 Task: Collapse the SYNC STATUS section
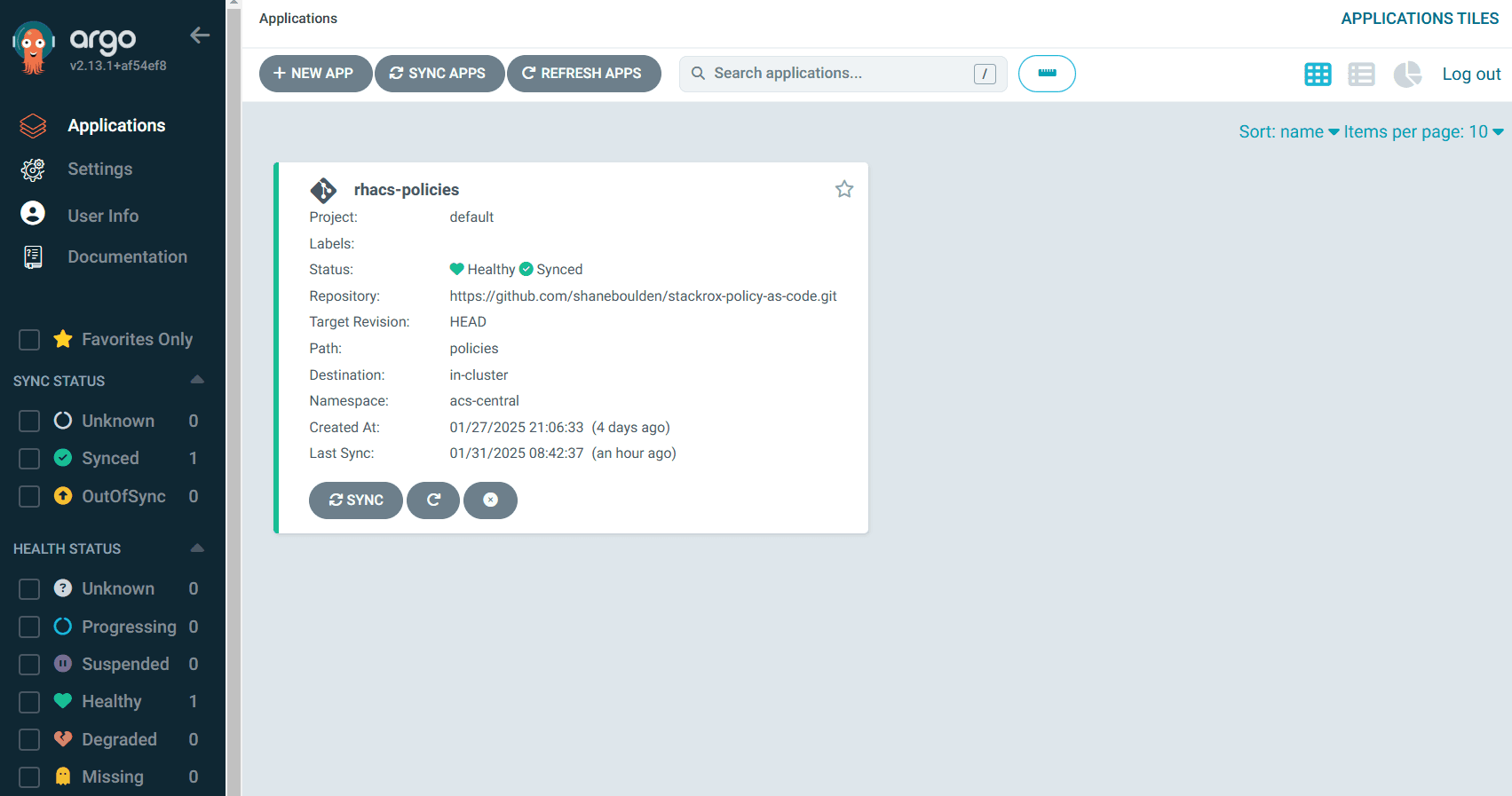pos(197,380)
